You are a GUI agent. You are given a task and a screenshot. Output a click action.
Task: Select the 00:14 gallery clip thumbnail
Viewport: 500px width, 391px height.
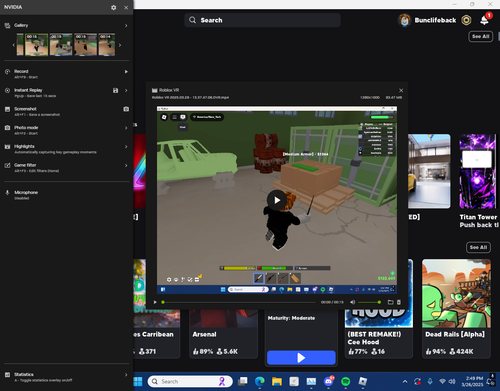107,44
